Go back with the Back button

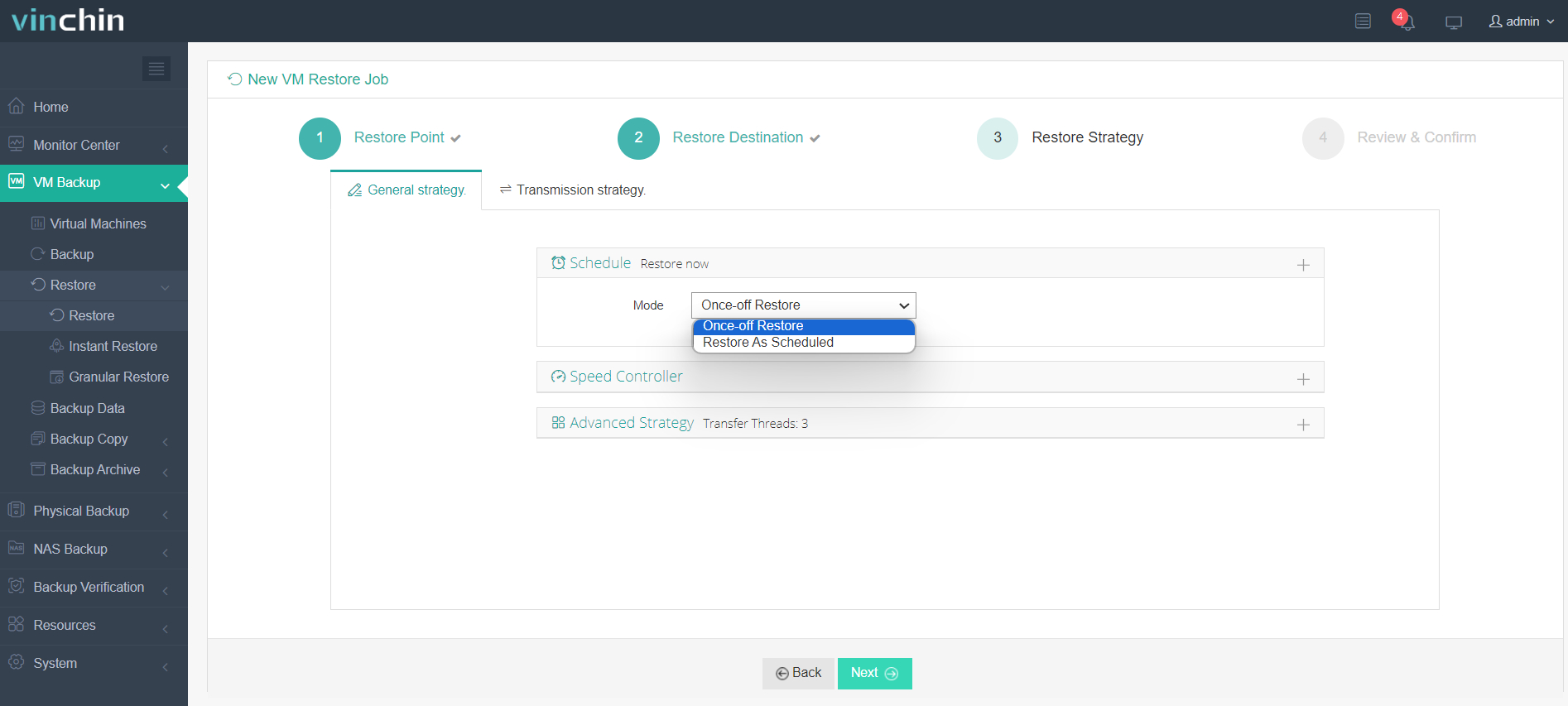tap(798, 674)
